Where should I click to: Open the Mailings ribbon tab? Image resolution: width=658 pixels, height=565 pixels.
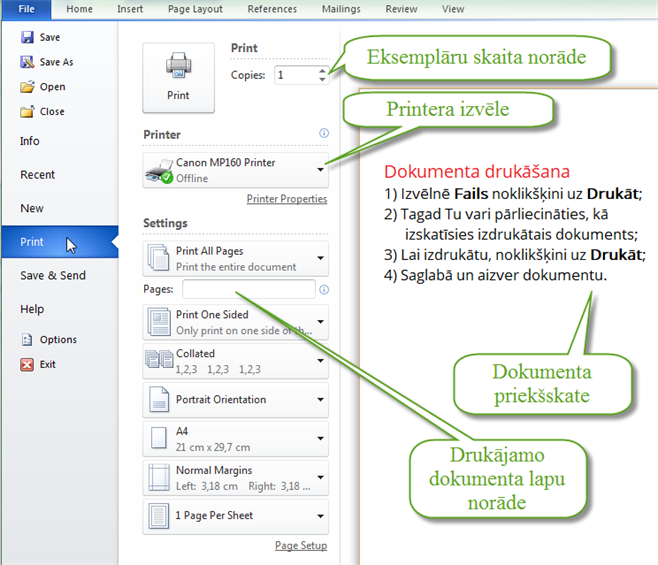(341, 9)
